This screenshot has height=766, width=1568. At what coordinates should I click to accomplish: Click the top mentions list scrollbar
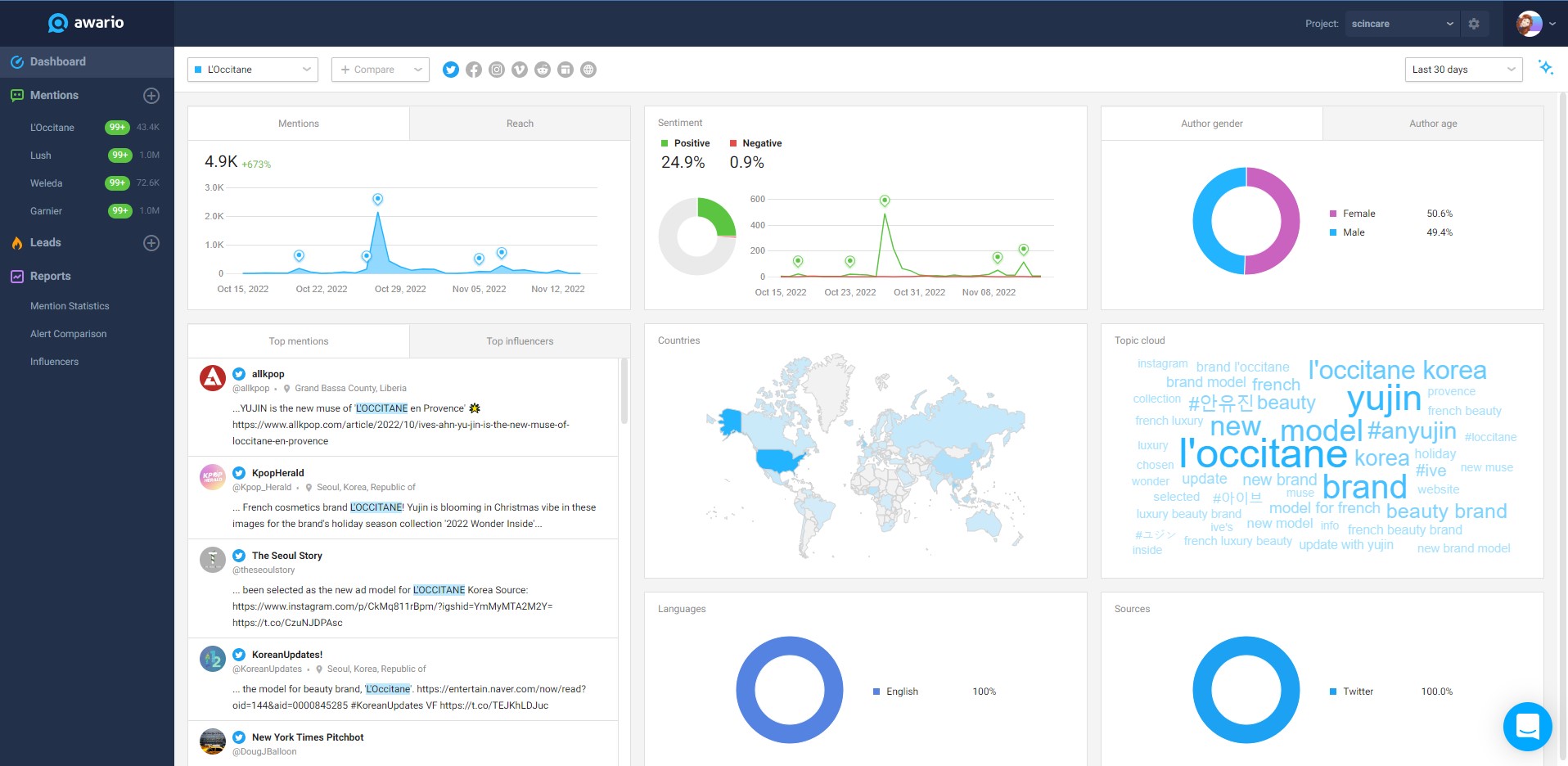point(624,391)
